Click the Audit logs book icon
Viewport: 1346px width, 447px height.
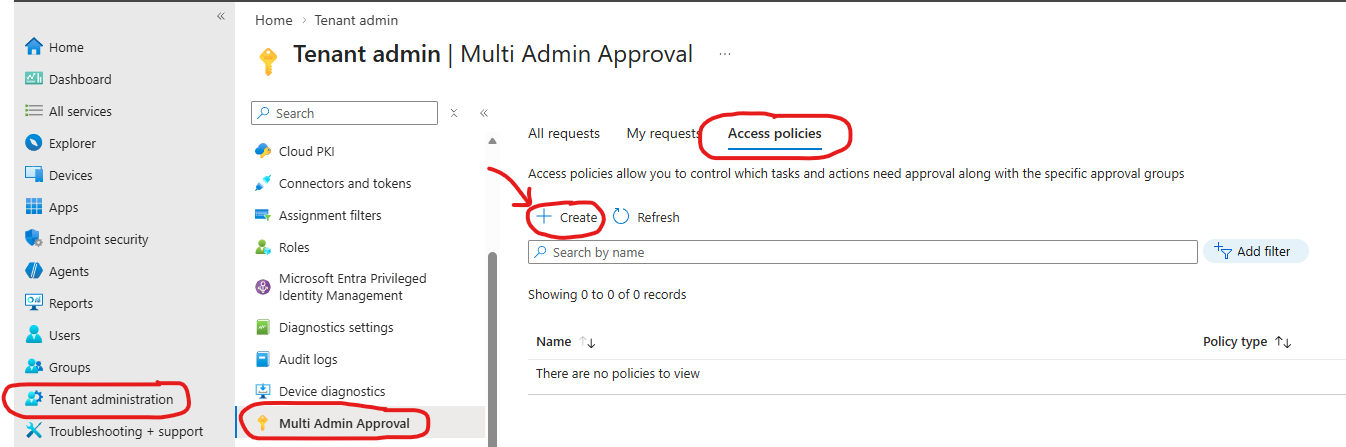click(x=263, y=359)
